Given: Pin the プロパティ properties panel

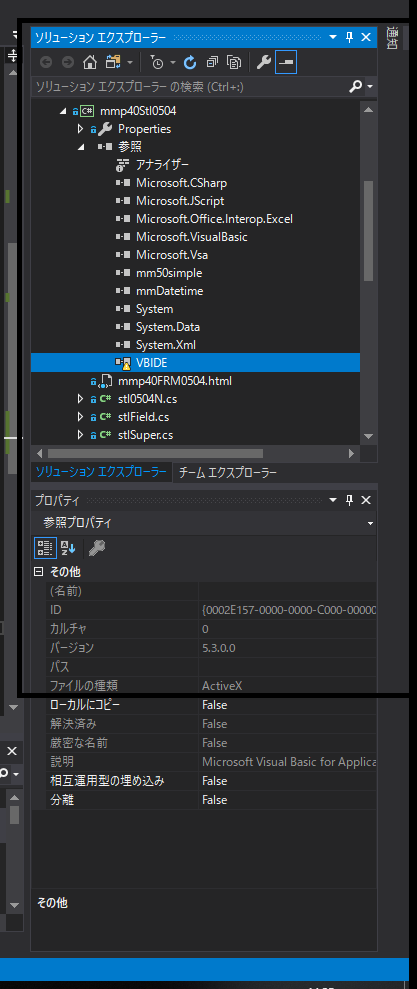Looking at the screenshot, I should pyautogui.click(x=349, y=501).
